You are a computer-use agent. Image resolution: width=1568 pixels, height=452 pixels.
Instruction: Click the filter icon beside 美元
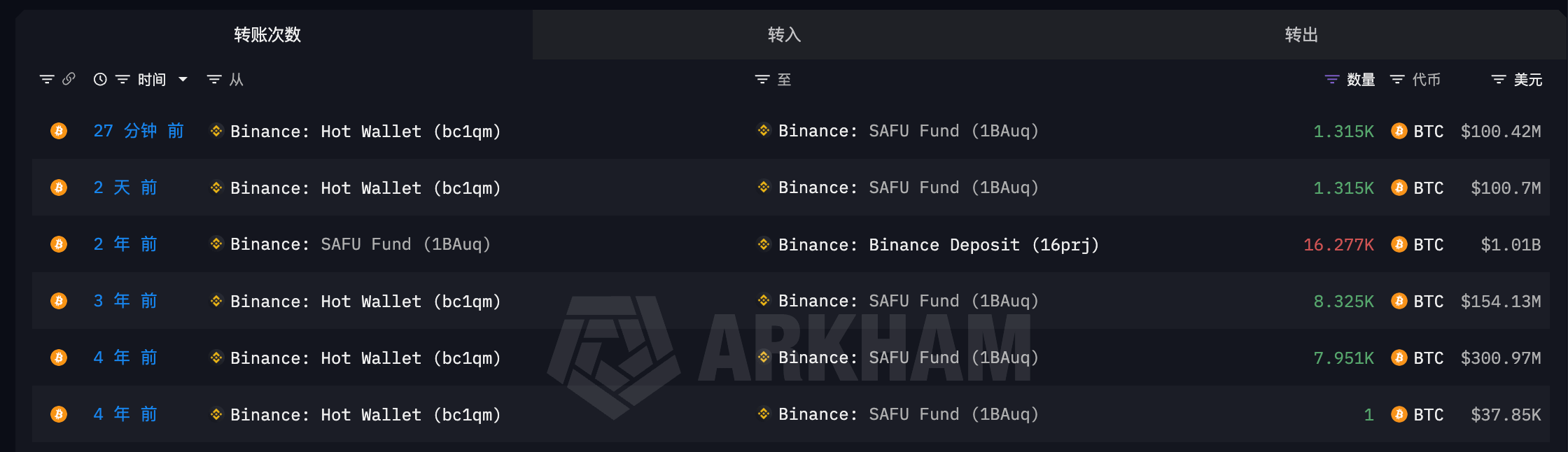click(1497, 79)
